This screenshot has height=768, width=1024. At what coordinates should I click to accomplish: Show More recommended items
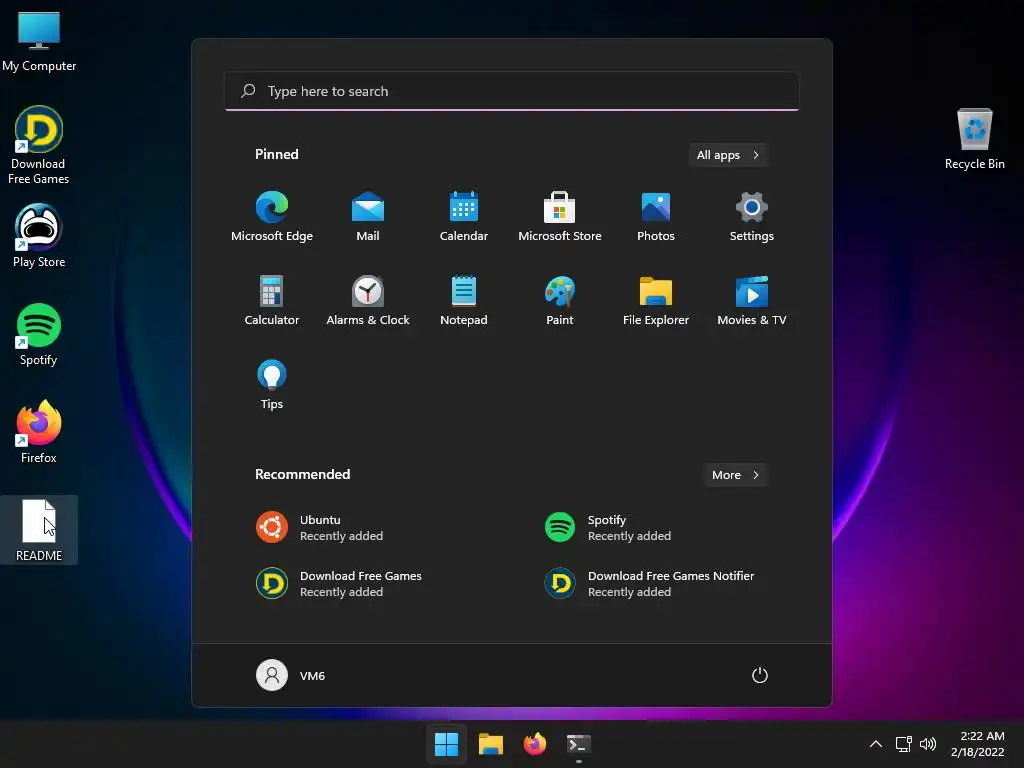pyautogui.click(x=736, y=475)
